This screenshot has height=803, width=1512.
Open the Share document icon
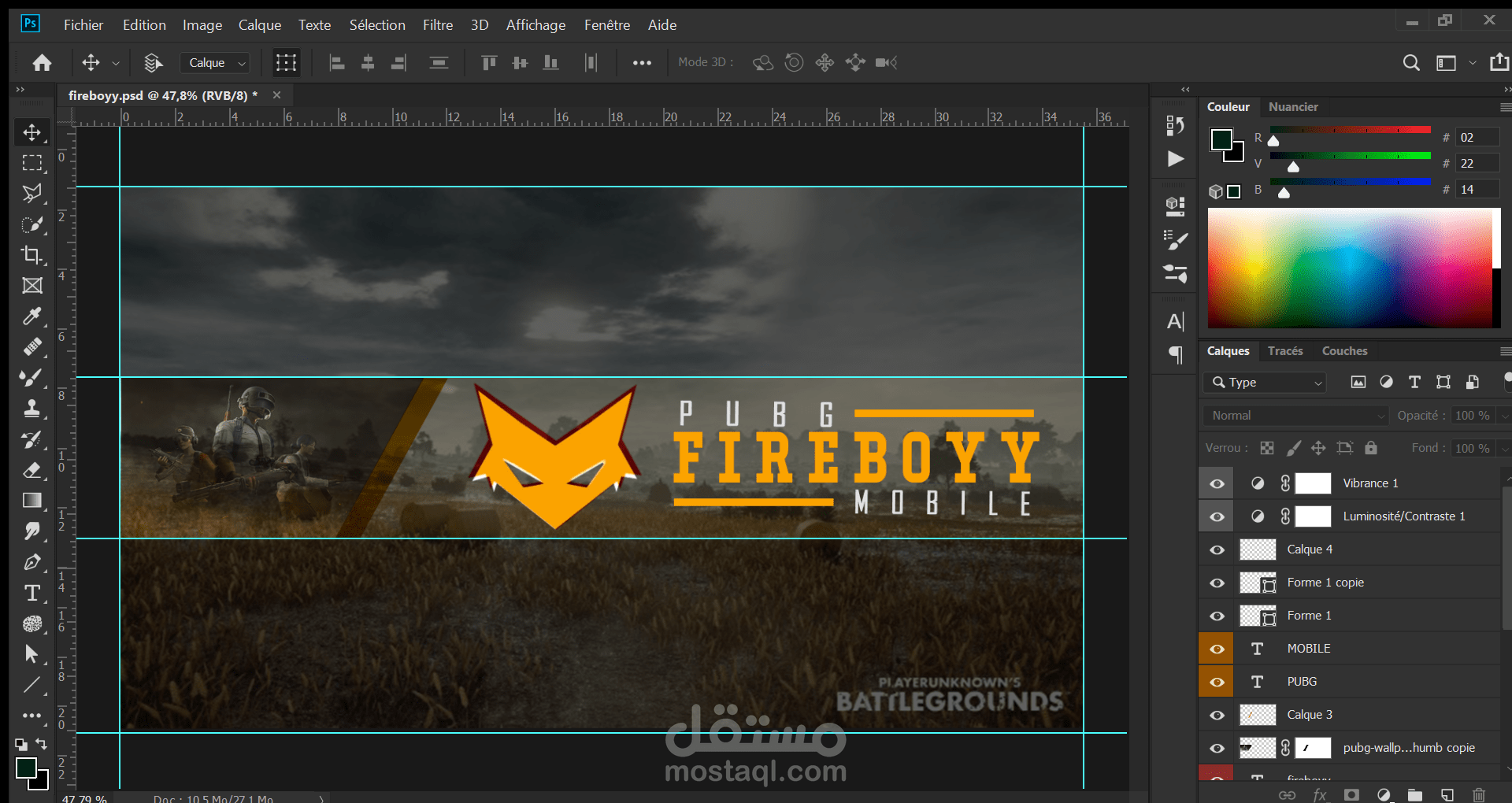[1499, 62]
